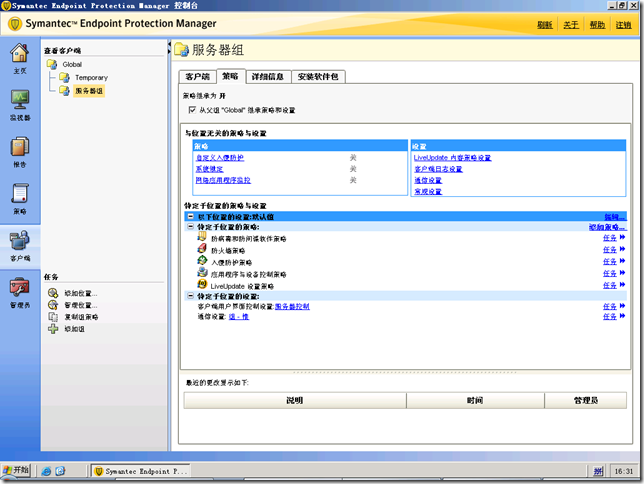Open the 系统锁定 policy link

pos(209,169)
